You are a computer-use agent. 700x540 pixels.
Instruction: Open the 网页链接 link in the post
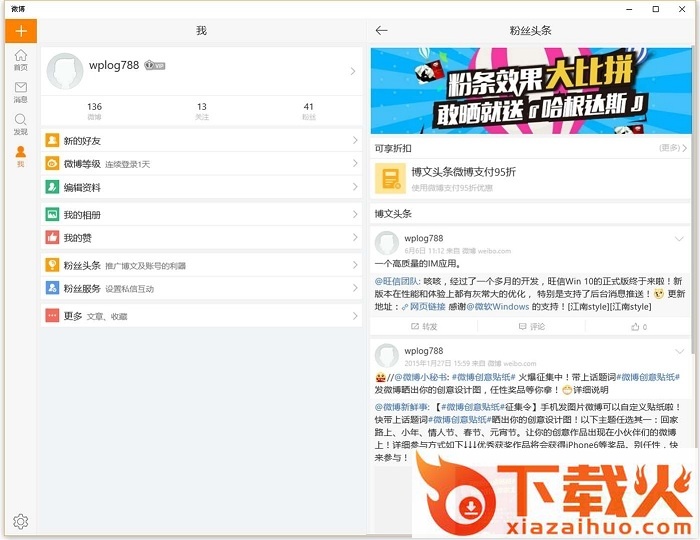[424, 307]
